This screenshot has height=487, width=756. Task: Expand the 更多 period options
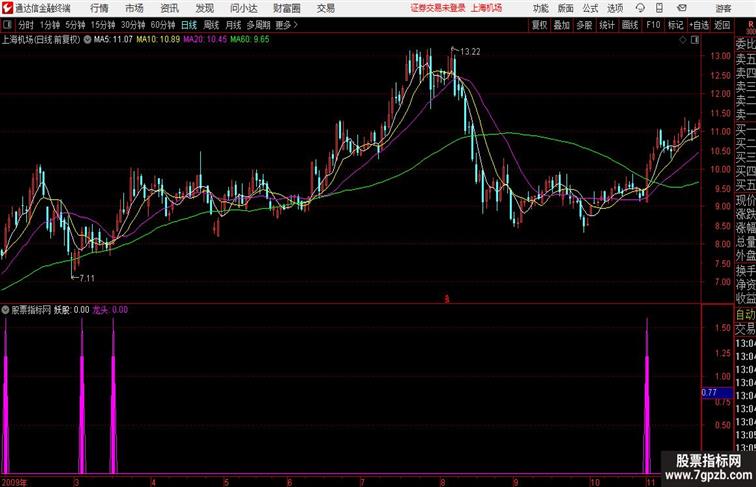click(286, 25)
